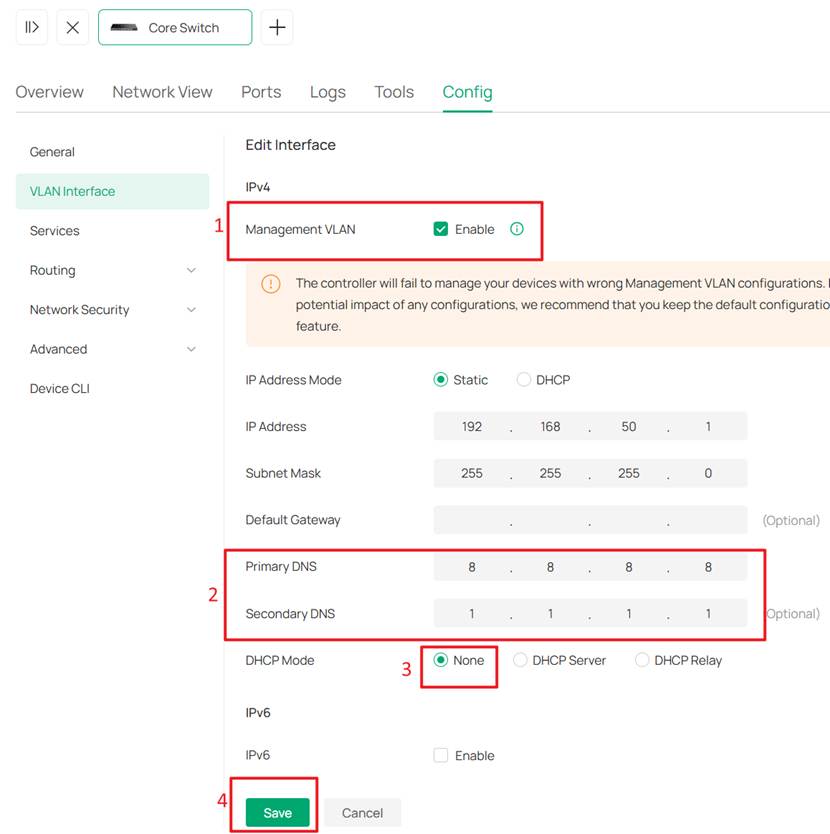
Task: Choose DHCP Server mode
Action: pyautogui.click(x=520, y=660)
